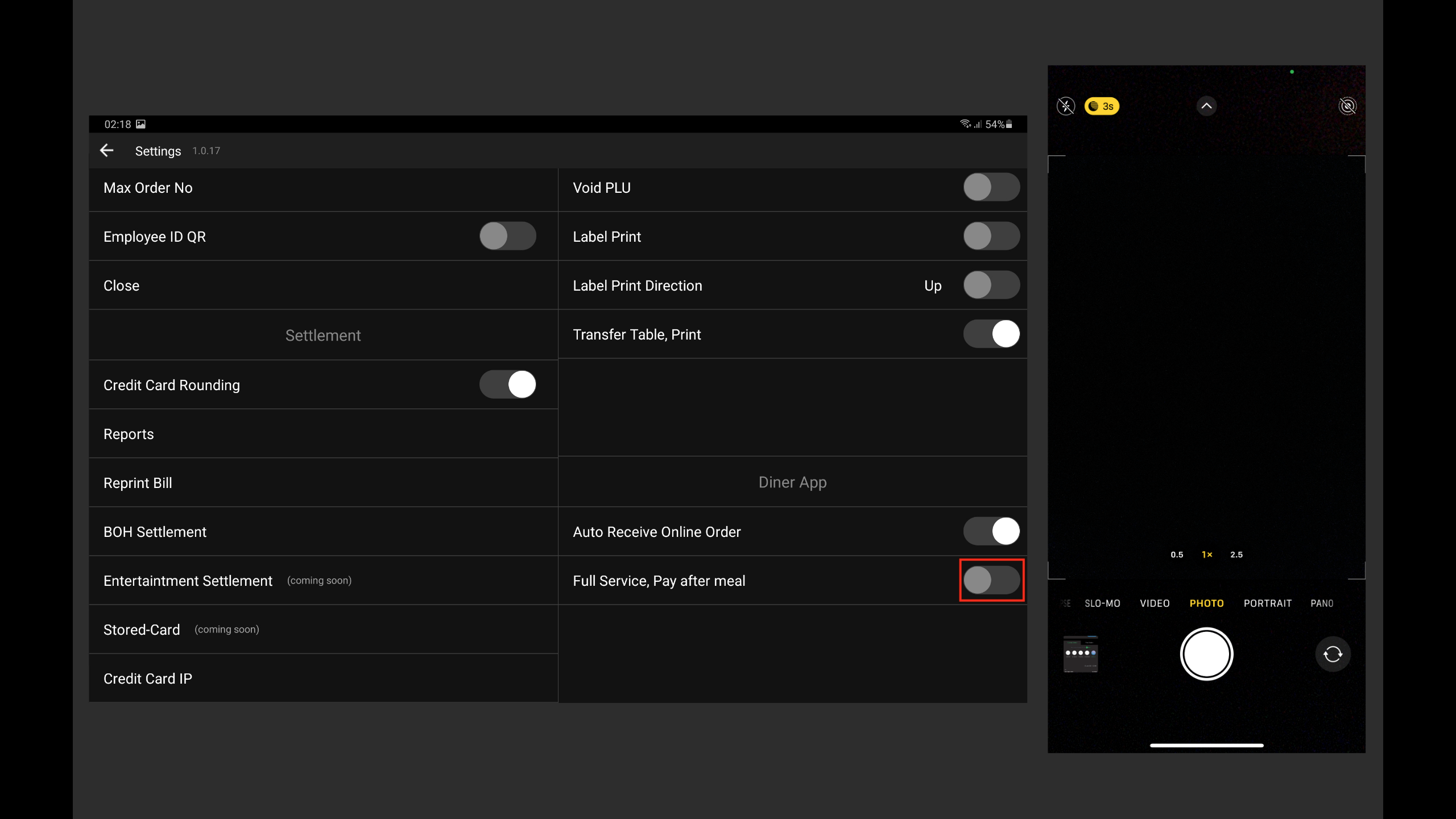Flip the camera with rotate icon
Viewport: 1456px width, 819px height.
1332,654
